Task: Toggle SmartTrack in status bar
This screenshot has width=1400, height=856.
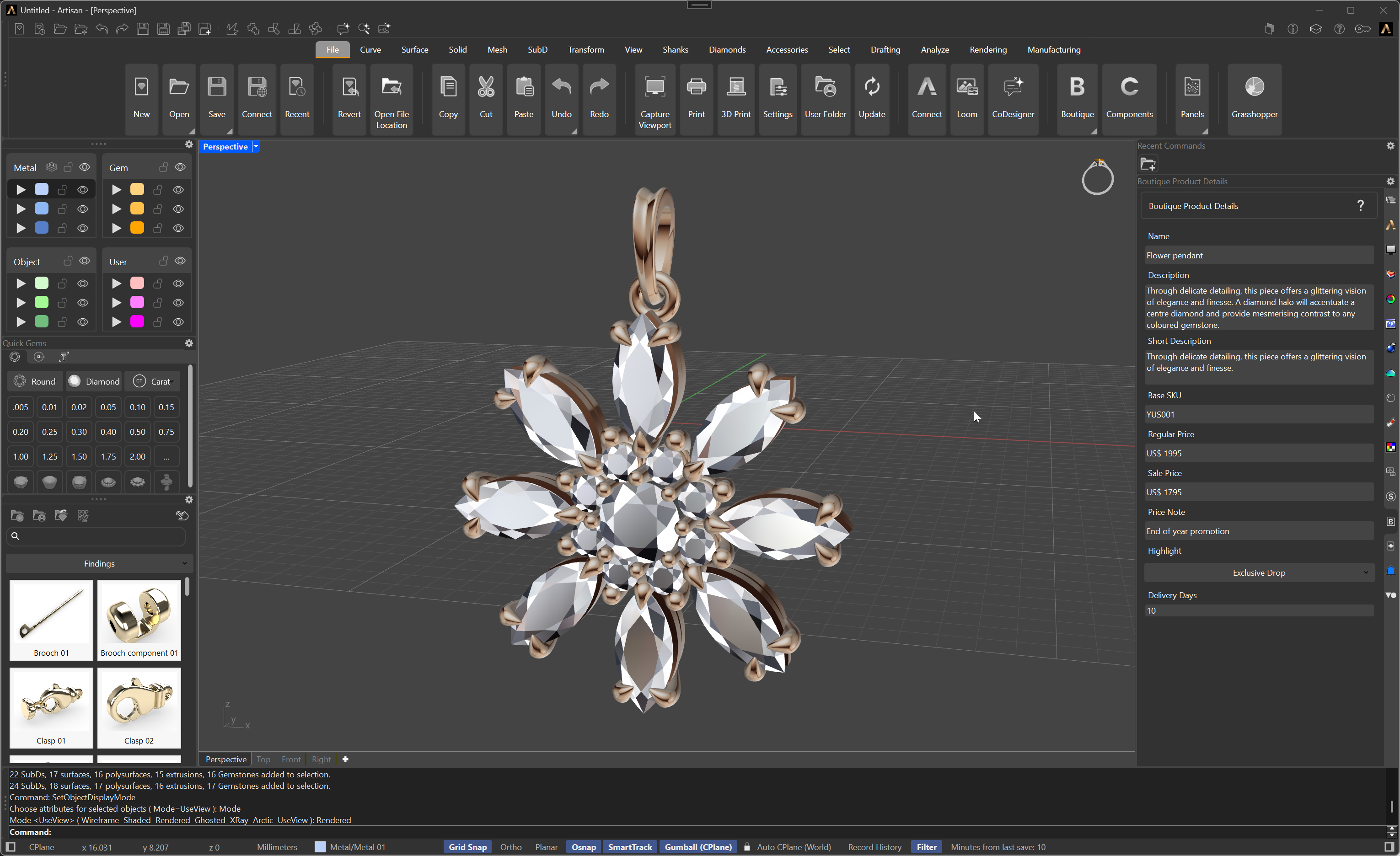Action: (629, 847)
